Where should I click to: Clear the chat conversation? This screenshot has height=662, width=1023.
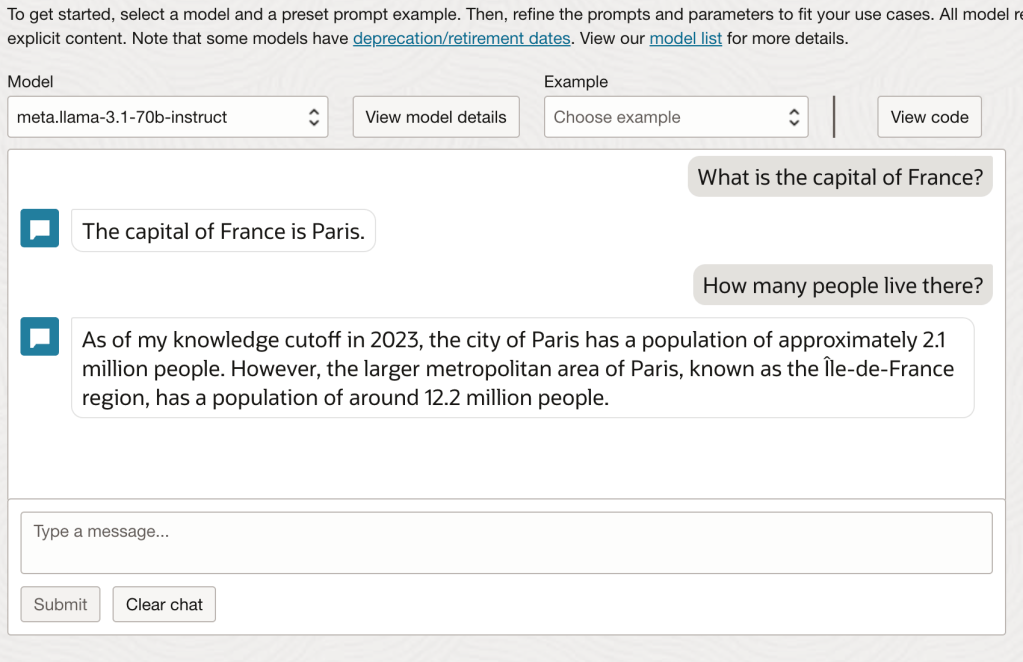(164, 604)
